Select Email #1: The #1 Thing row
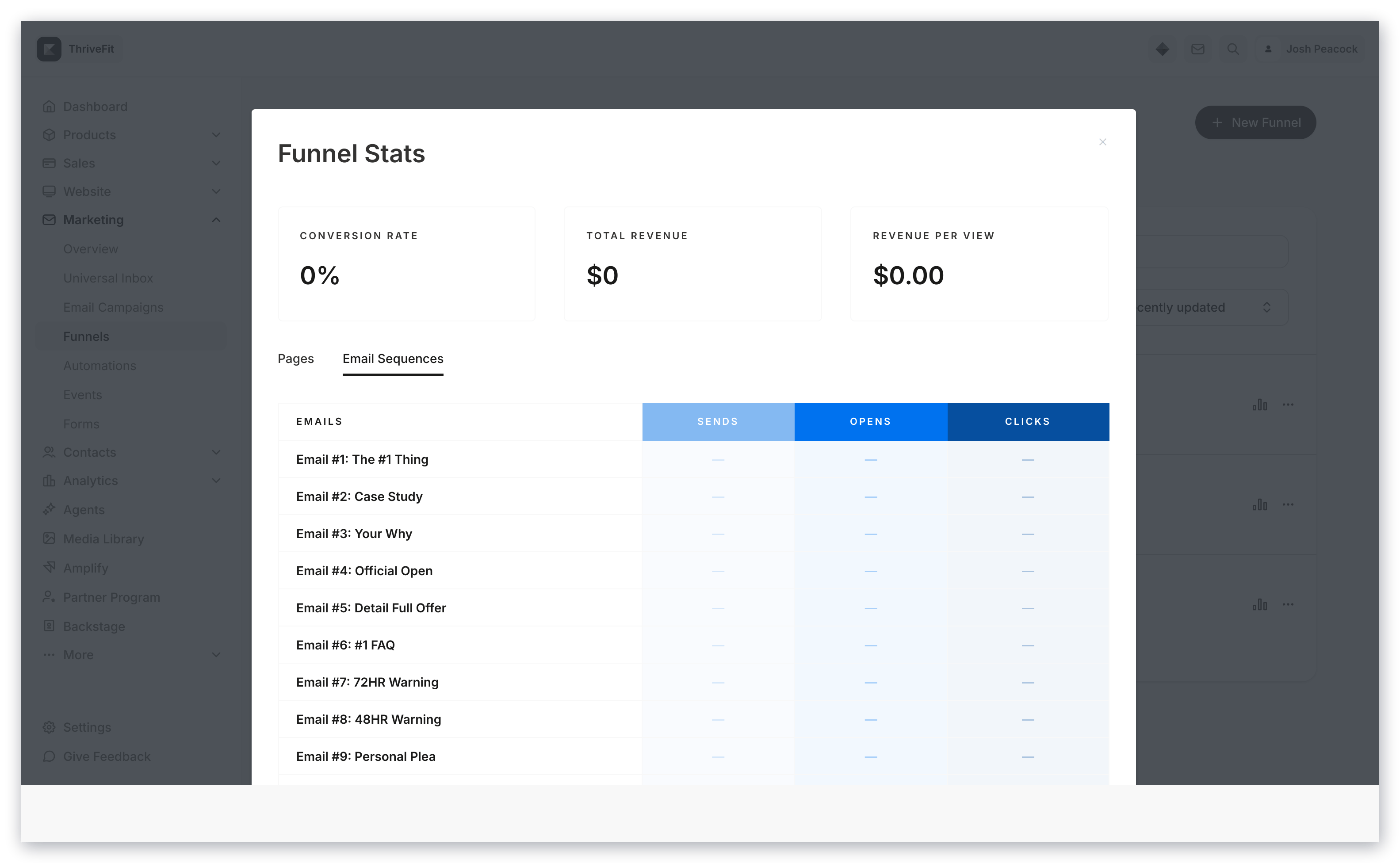Screen dimensions: 1400x863 point(693,459)
